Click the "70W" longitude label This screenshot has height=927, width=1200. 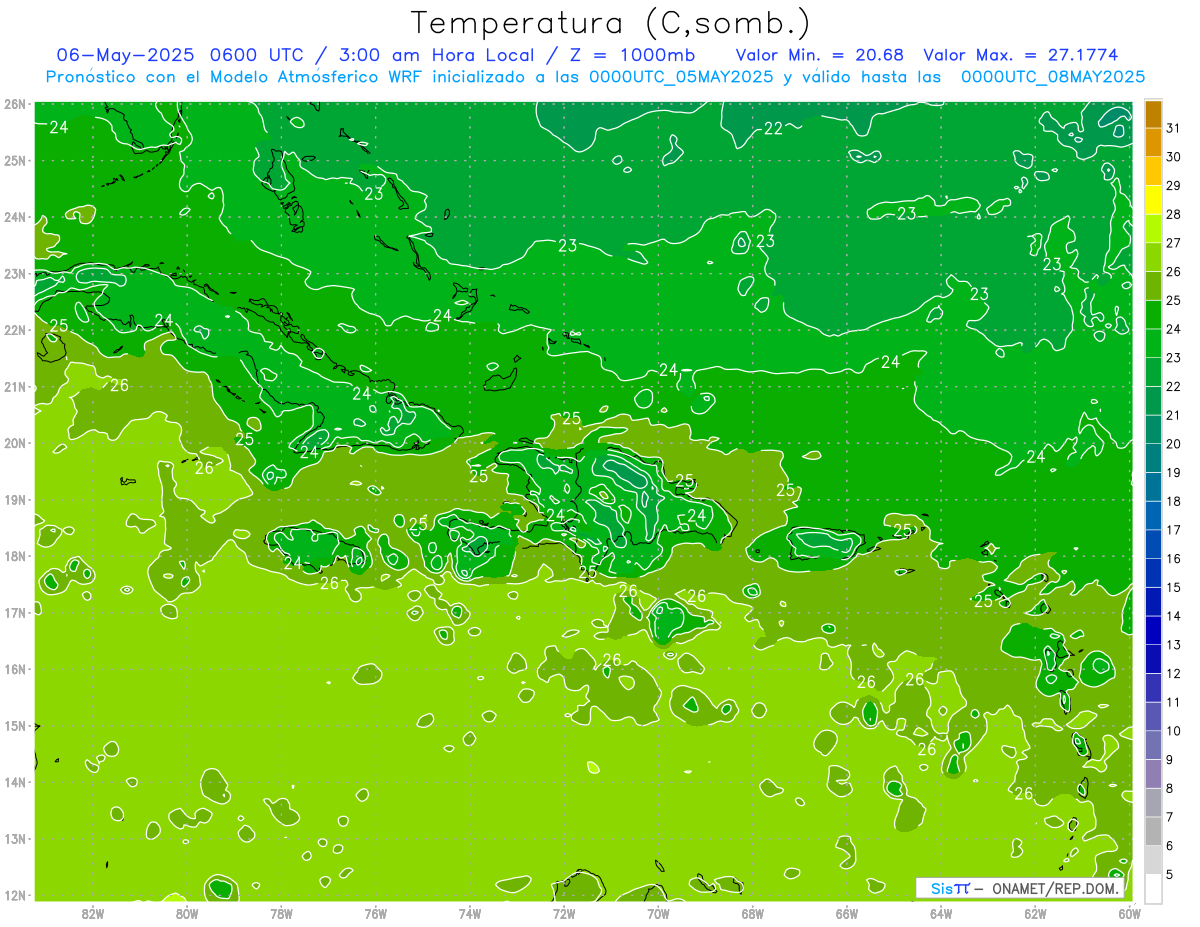point(658,913)
